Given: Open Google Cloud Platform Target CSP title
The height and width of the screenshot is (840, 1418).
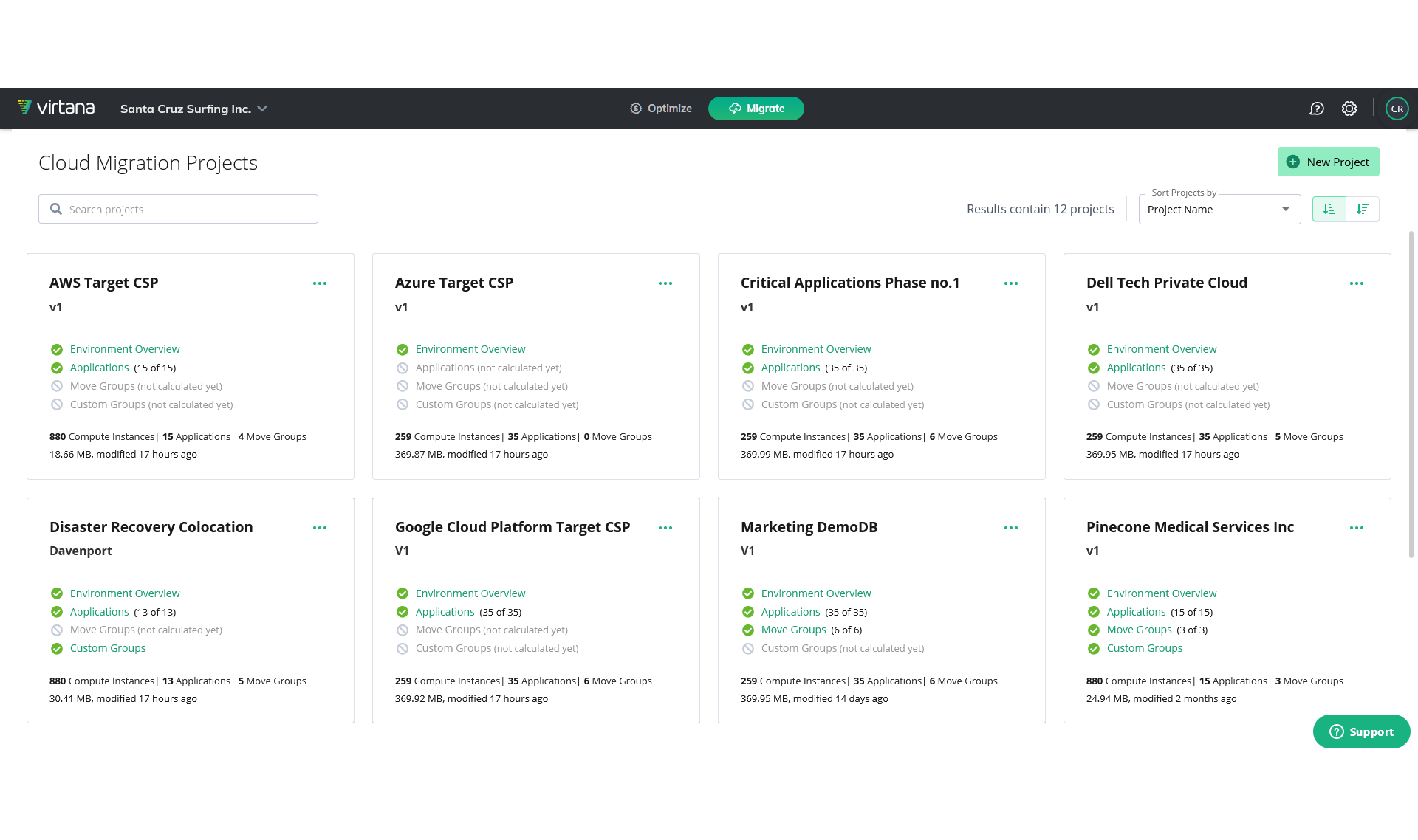Looking at the screenshot, I should pyautogui.click(x=513, y=527).
